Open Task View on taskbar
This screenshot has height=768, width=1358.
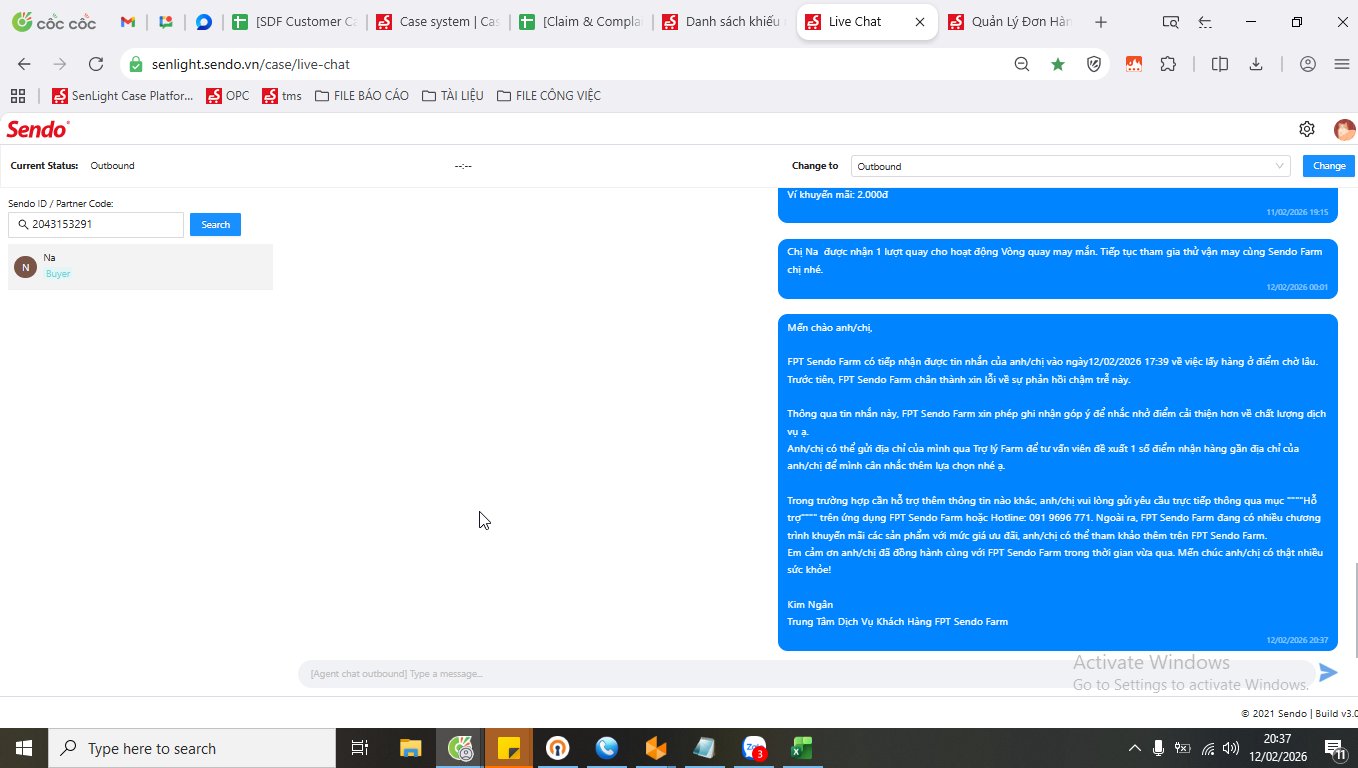[360, 748]
